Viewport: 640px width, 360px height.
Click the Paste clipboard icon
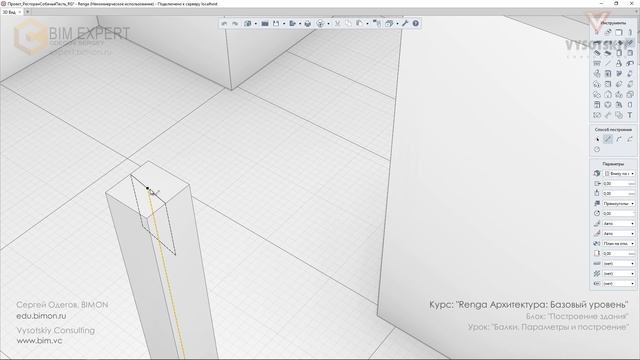[x=359, y=24]
